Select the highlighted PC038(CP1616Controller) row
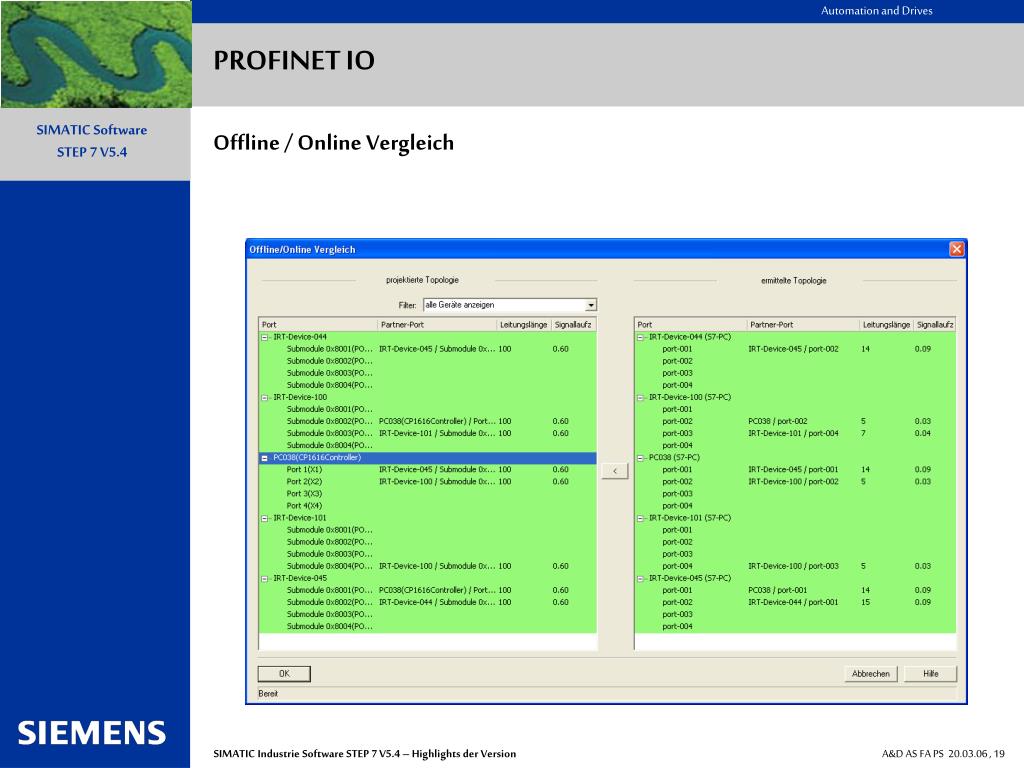 coord(428,458)
